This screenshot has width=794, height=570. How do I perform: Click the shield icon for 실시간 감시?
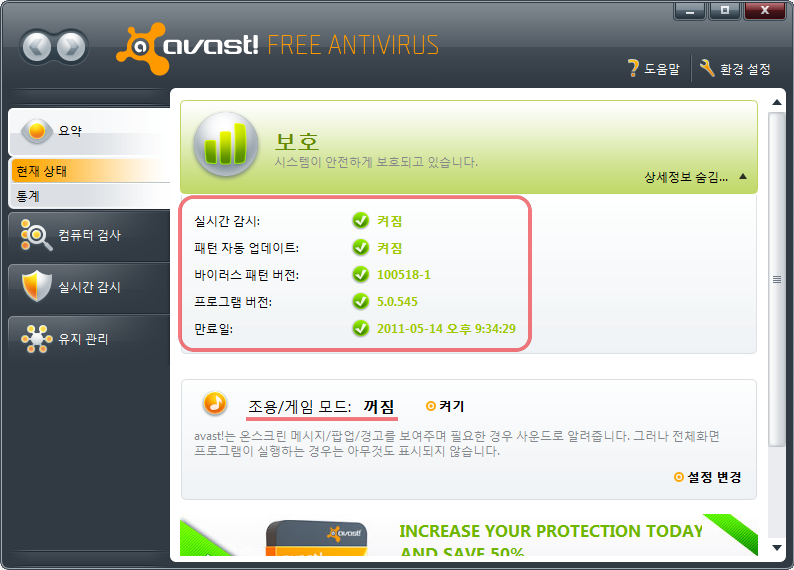tap(36, 287)
